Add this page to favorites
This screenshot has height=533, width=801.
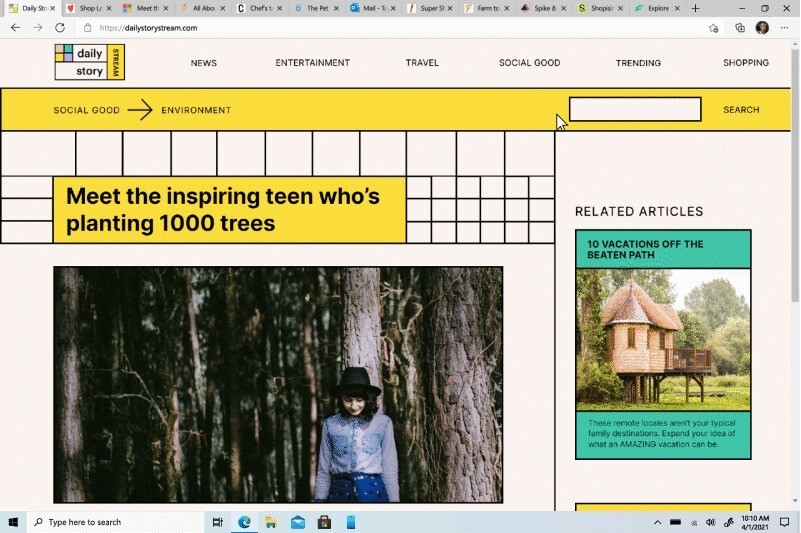tap(713, 28)
